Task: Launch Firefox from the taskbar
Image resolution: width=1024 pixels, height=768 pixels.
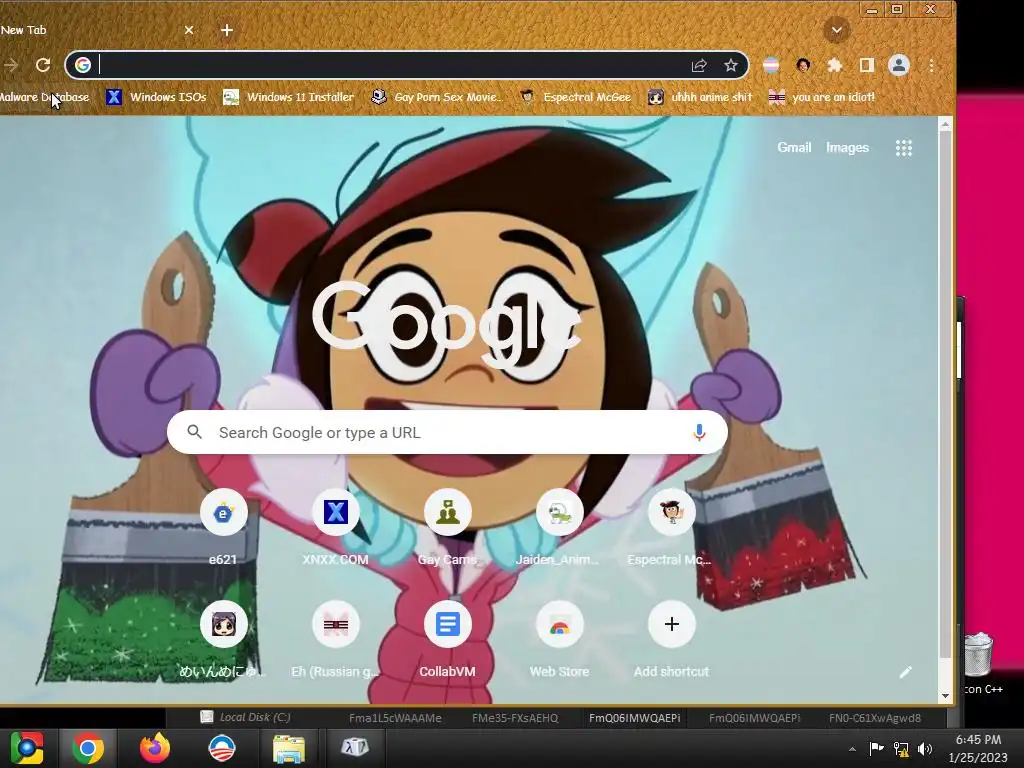Action: coord(155,748)
